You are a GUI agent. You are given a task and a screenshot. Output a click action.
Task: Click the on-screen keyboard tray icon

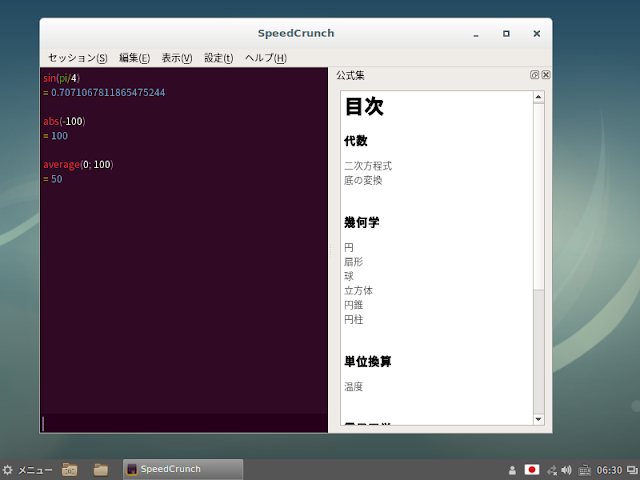[x=584, y=470]
